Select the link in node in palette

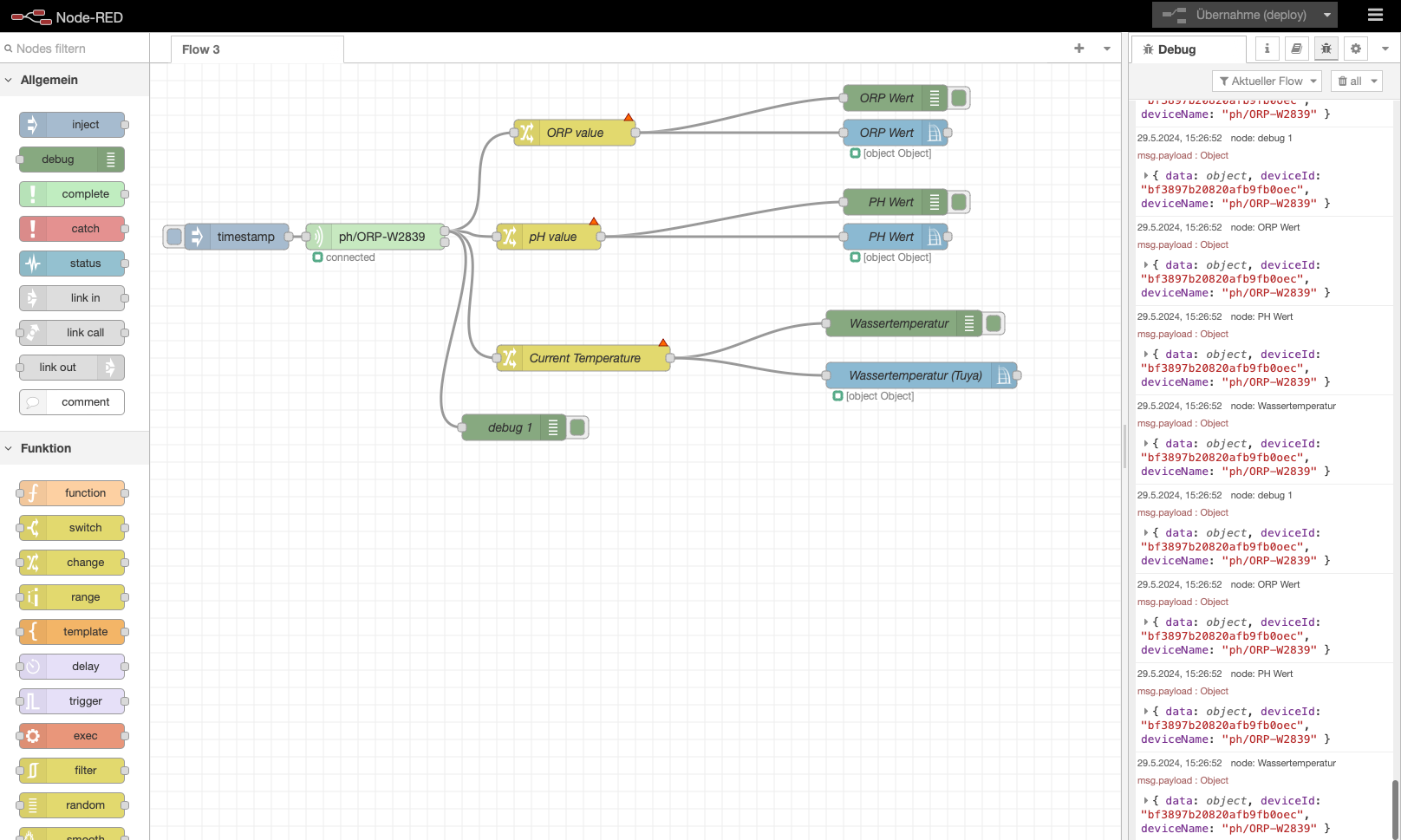(x=72, y=298)
